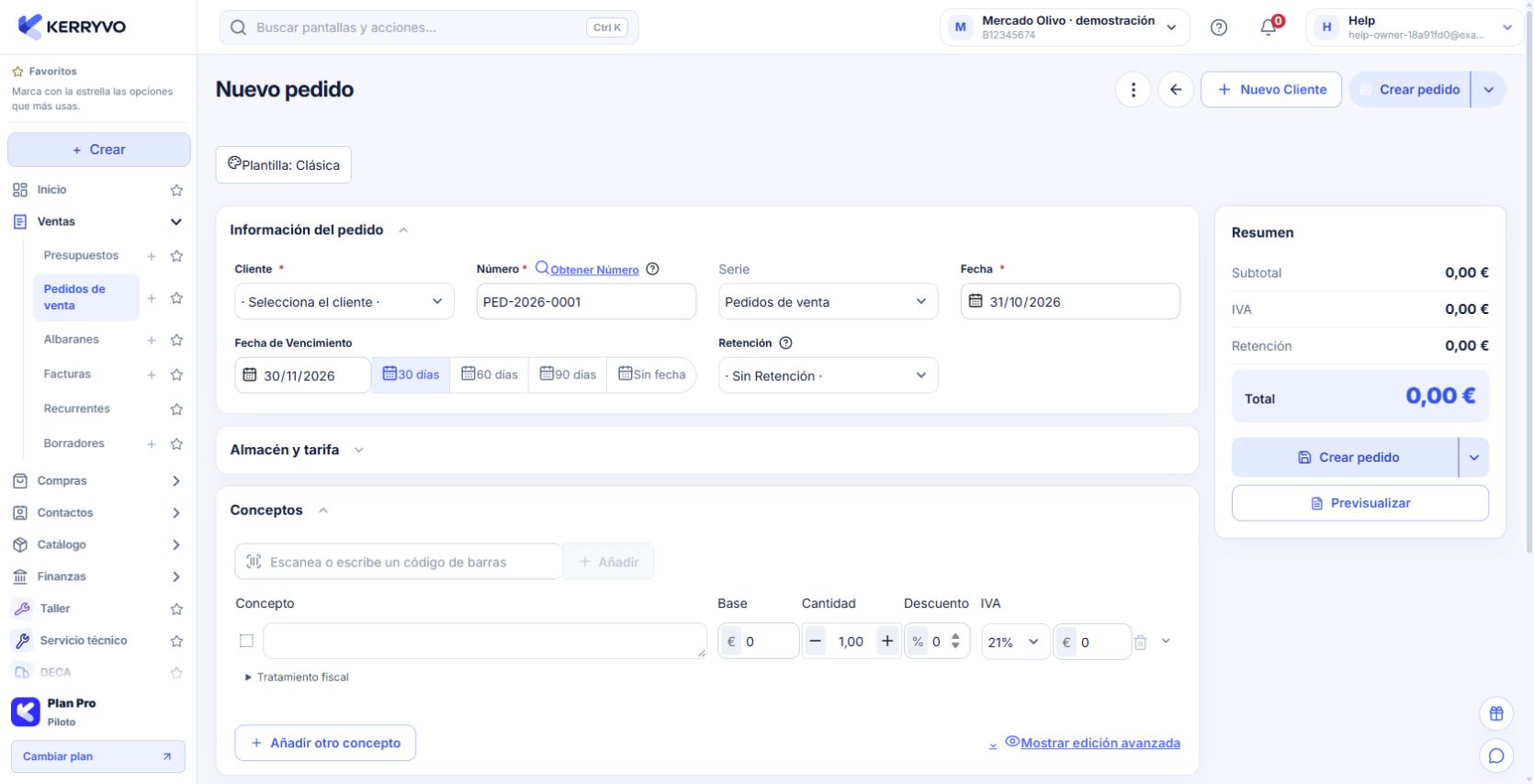The image size is (1534, 784).
Task: Add a new Presupuestos with plus icon
Action: pyautogui.click(x=152, y=256)
